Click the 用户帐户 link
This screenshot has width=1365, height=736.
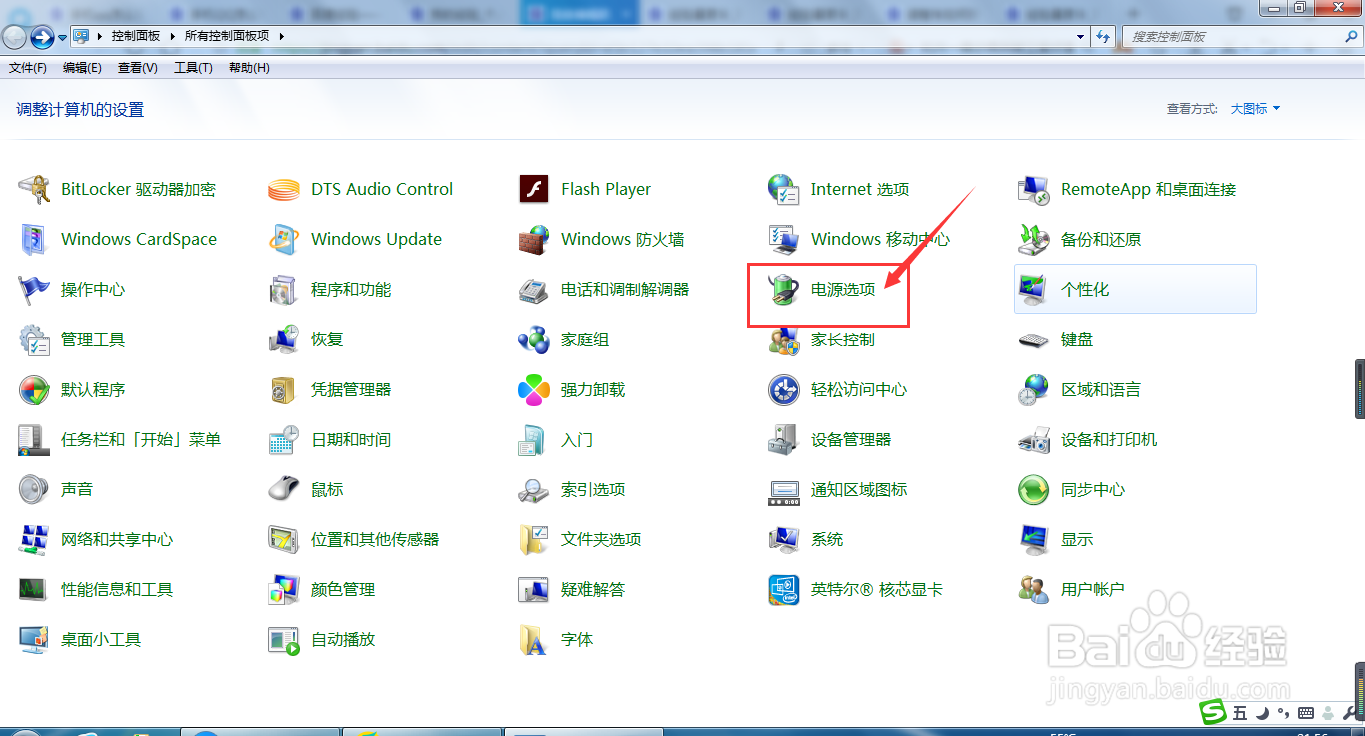pyautogui.click(x=1093, y=589)
